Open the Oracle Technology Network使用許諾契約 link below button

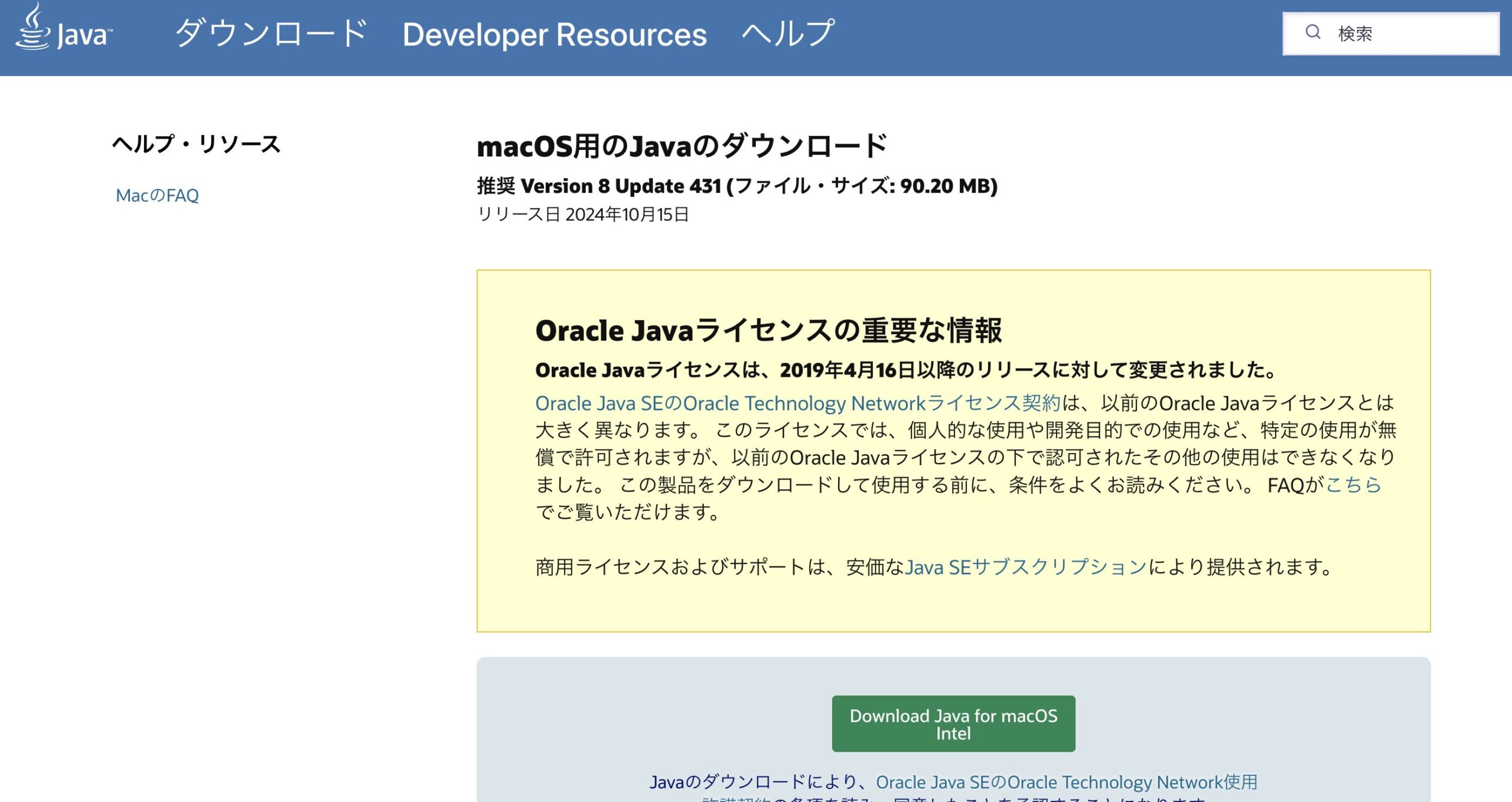[1066, 783]
